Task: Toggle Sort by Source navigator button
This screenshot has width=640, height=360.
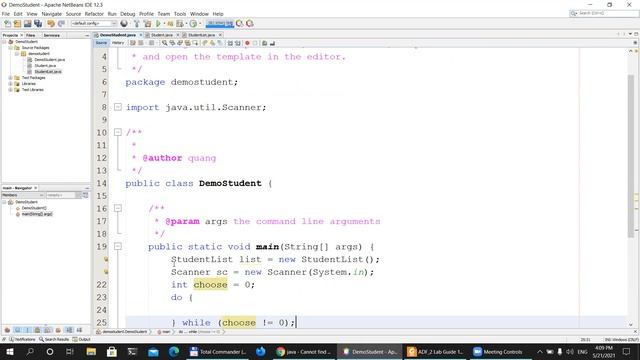Action: 79,330
